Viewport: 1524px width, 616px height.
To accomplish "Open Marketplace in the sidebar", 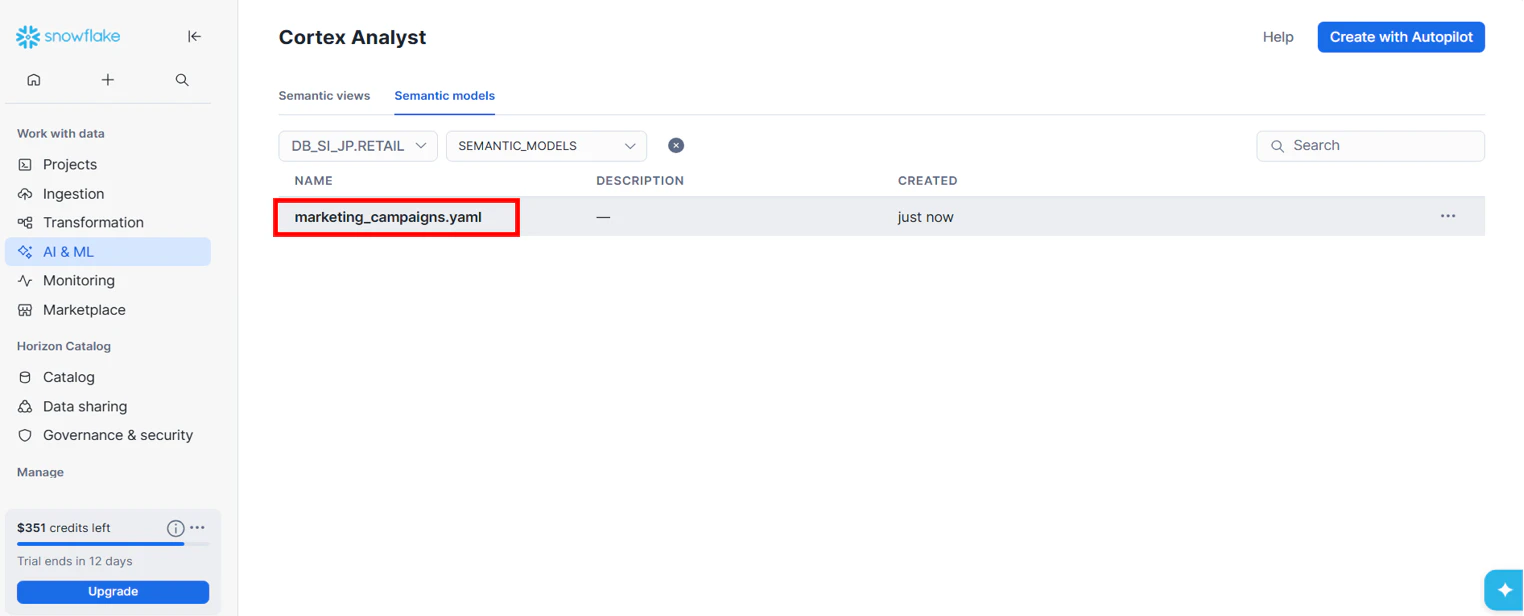I will click(108, 310).
